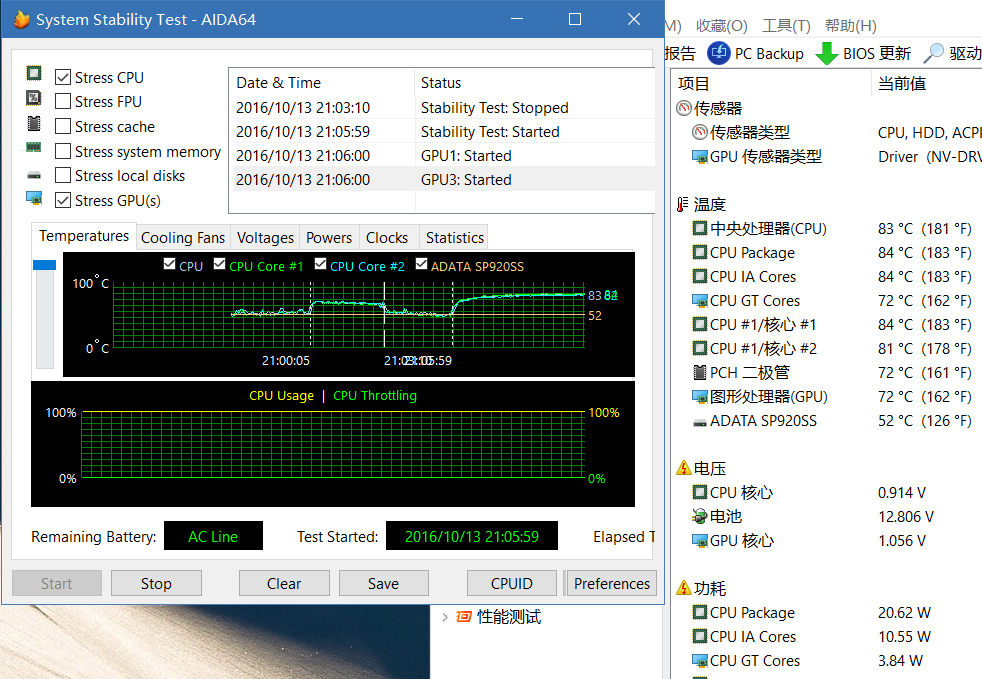Click the RAM module icon beside Stress system memory

tap(33, 148)
